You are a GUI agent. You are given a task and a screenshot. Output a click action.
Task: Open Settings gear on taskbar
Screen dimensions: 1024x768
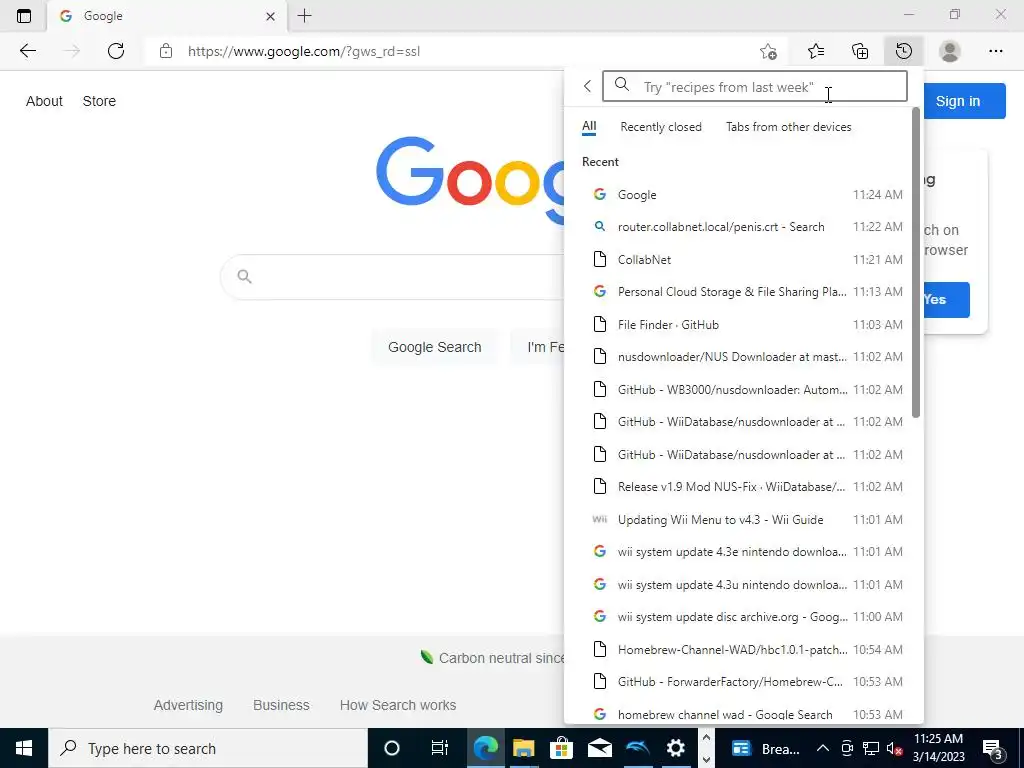tap(675, 748)
